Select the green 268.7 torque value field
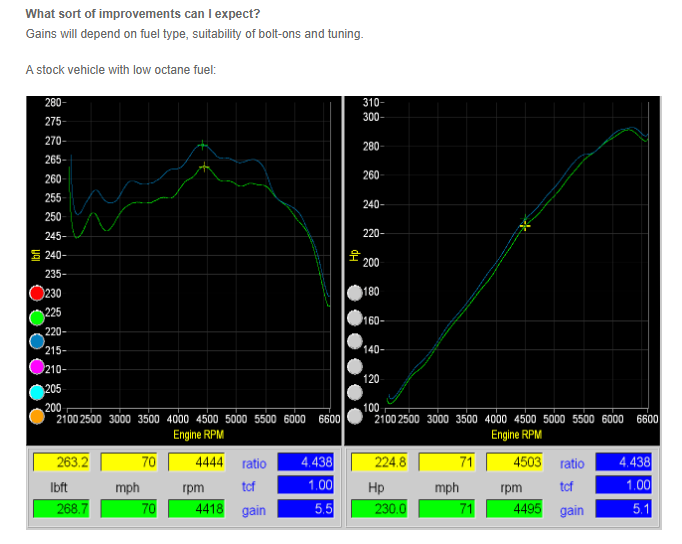Viewport: 682px width, 544px height. pos(61,510)
